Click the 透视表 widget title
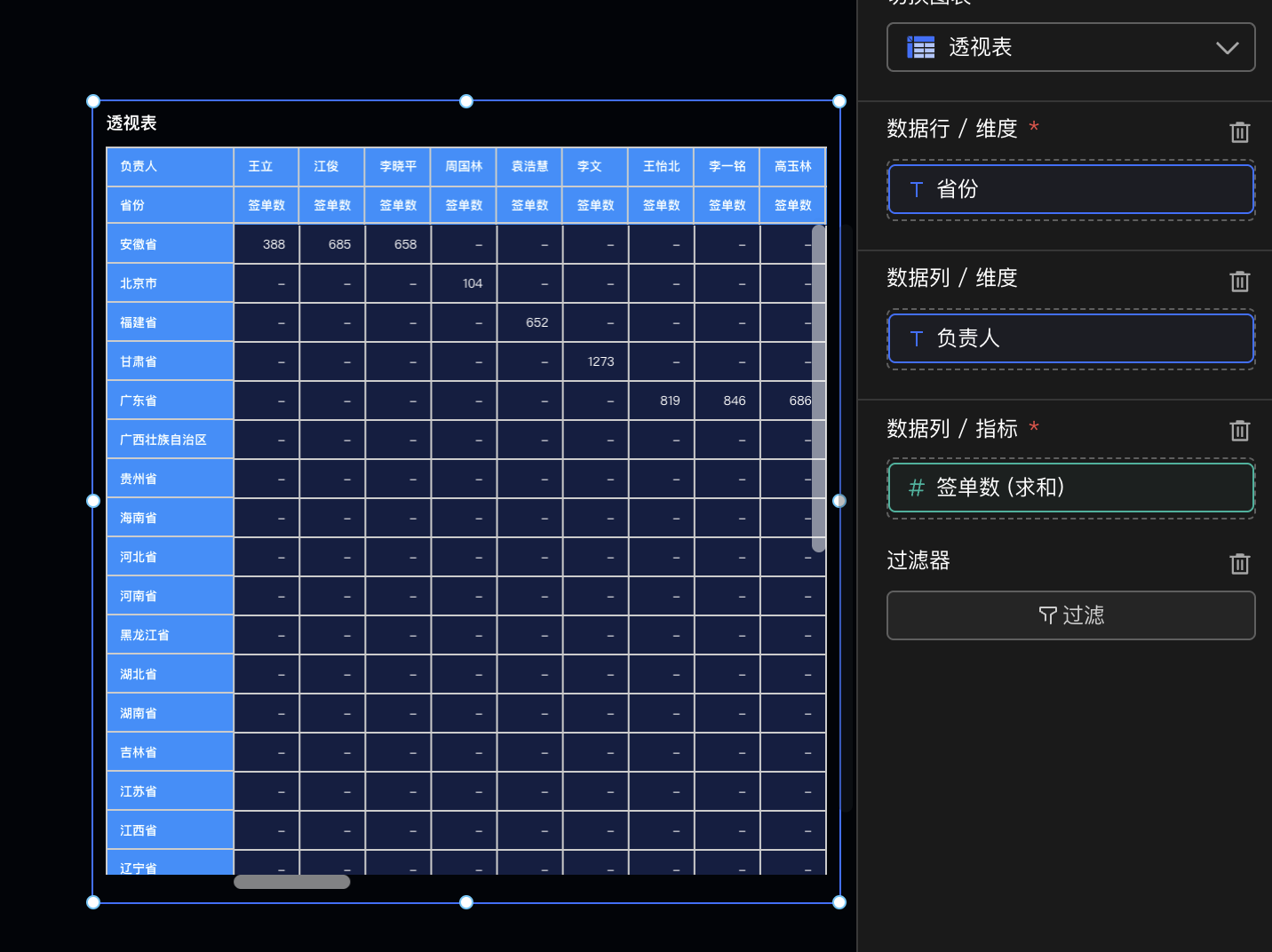Screen dimensions: 1272x952 (x=131, y=123)
